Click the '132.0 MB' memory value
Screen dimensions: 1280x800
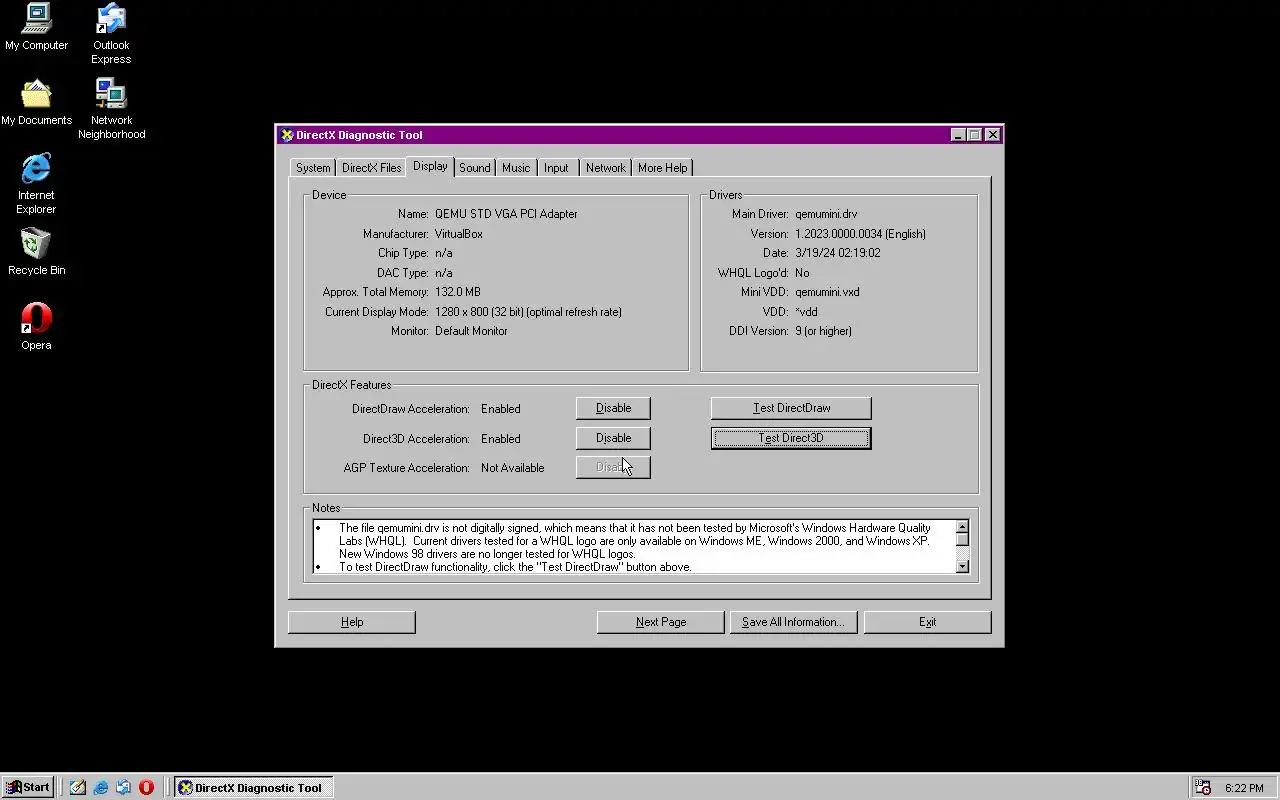pos(458,292)
